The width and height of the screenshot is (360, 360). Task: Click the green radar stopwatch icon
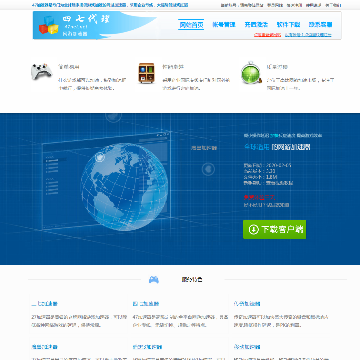[251, 72]
